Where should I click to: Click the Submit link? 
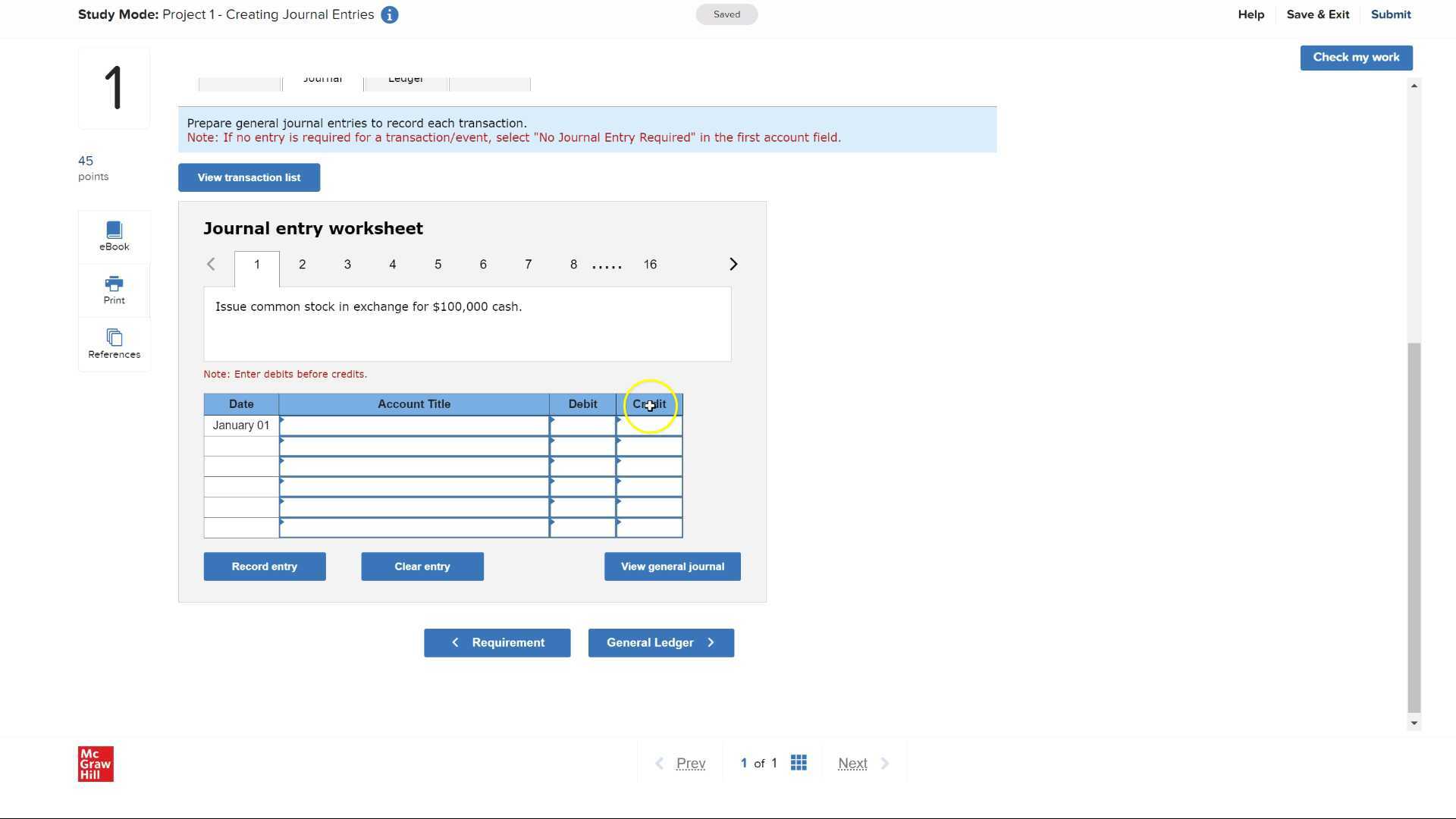point(1390,14)
